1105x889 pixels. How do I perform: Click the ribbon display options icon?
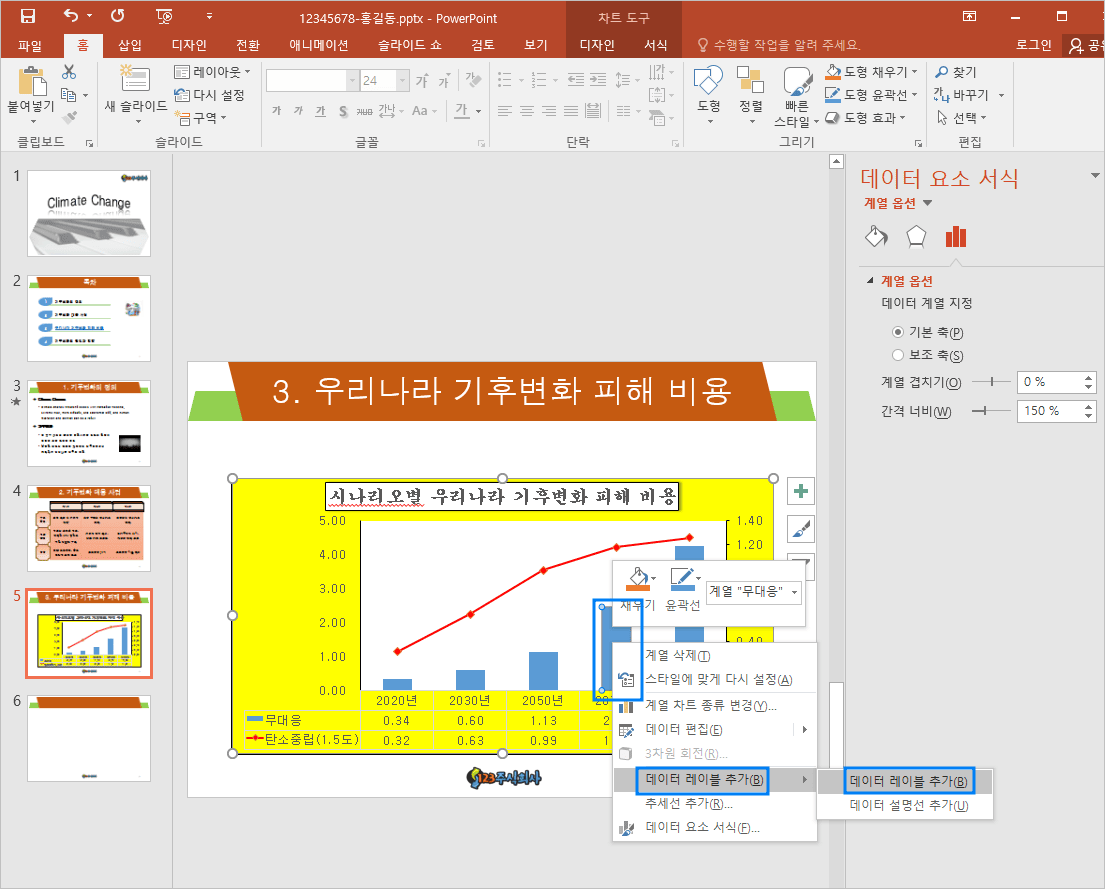click(970, 16)
